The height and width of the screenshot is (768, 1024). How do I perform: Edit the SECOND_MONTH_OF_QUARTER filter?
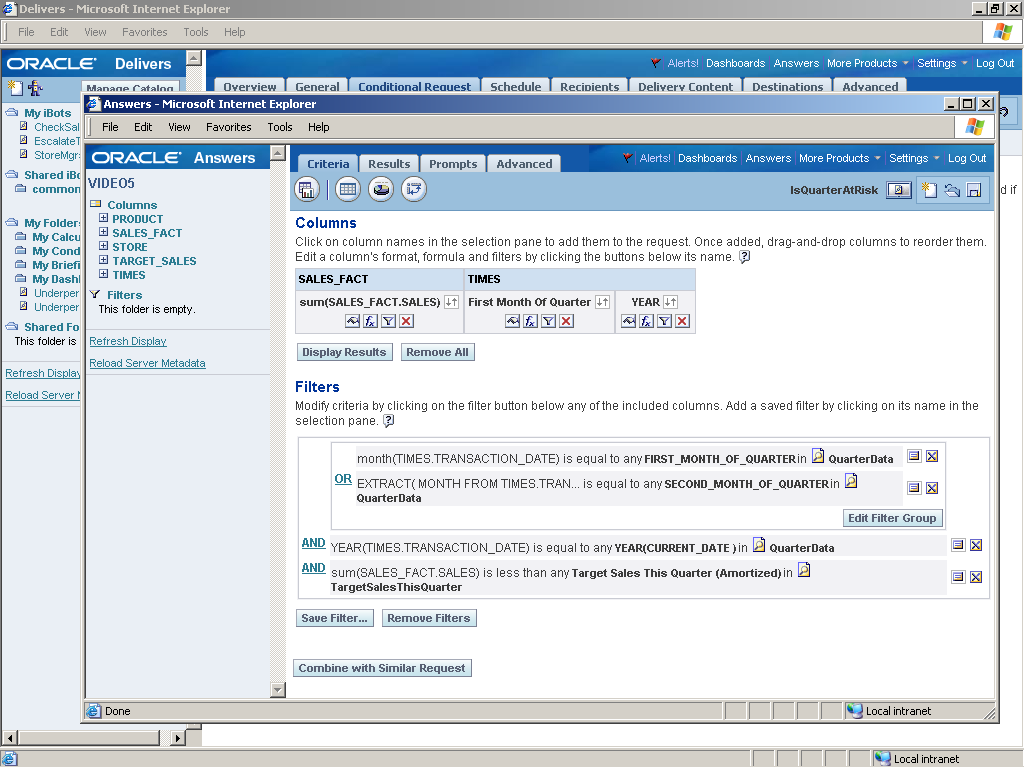click(914, 487)
